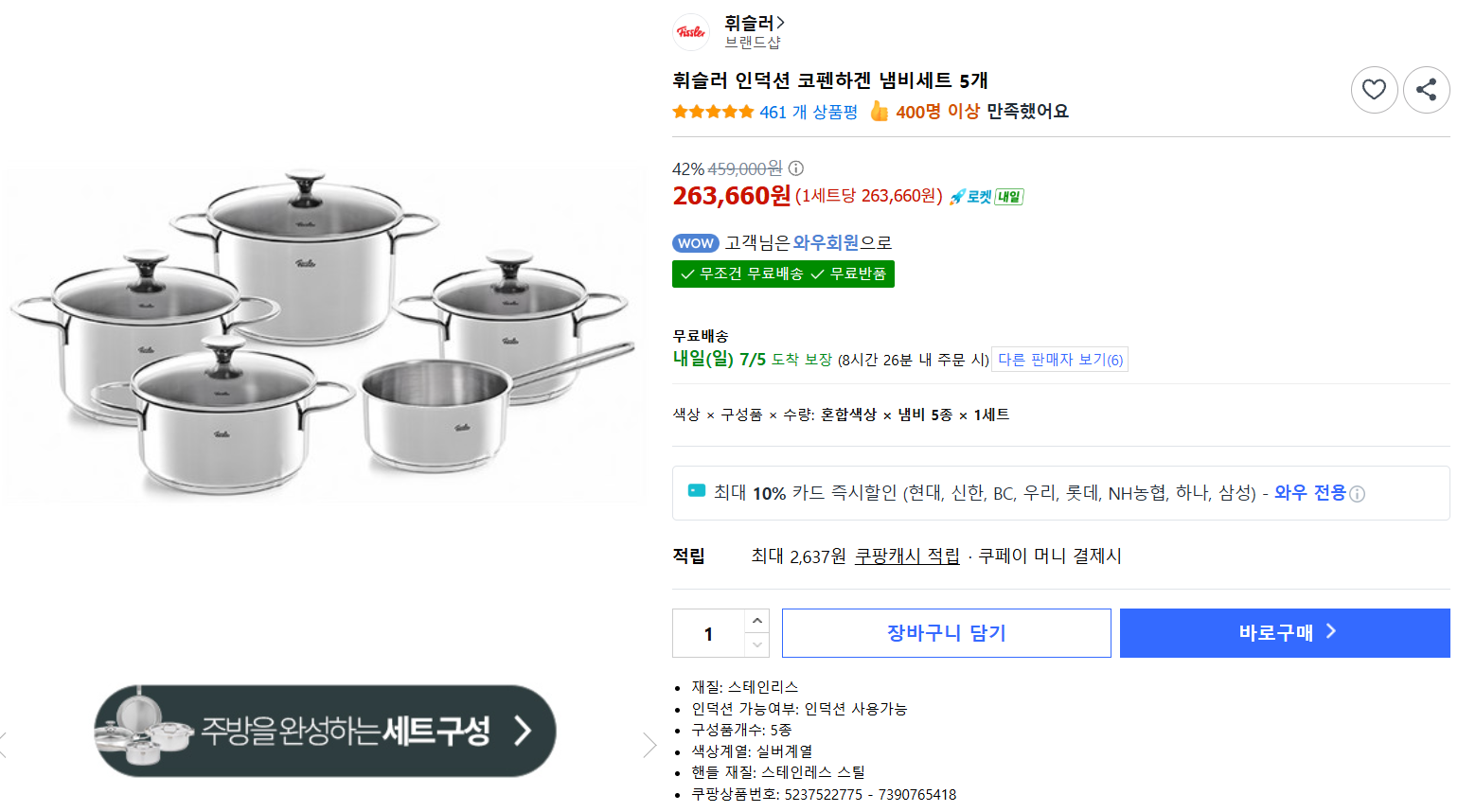Click the thumbs-up satisfaction icon

pos(880,111)
